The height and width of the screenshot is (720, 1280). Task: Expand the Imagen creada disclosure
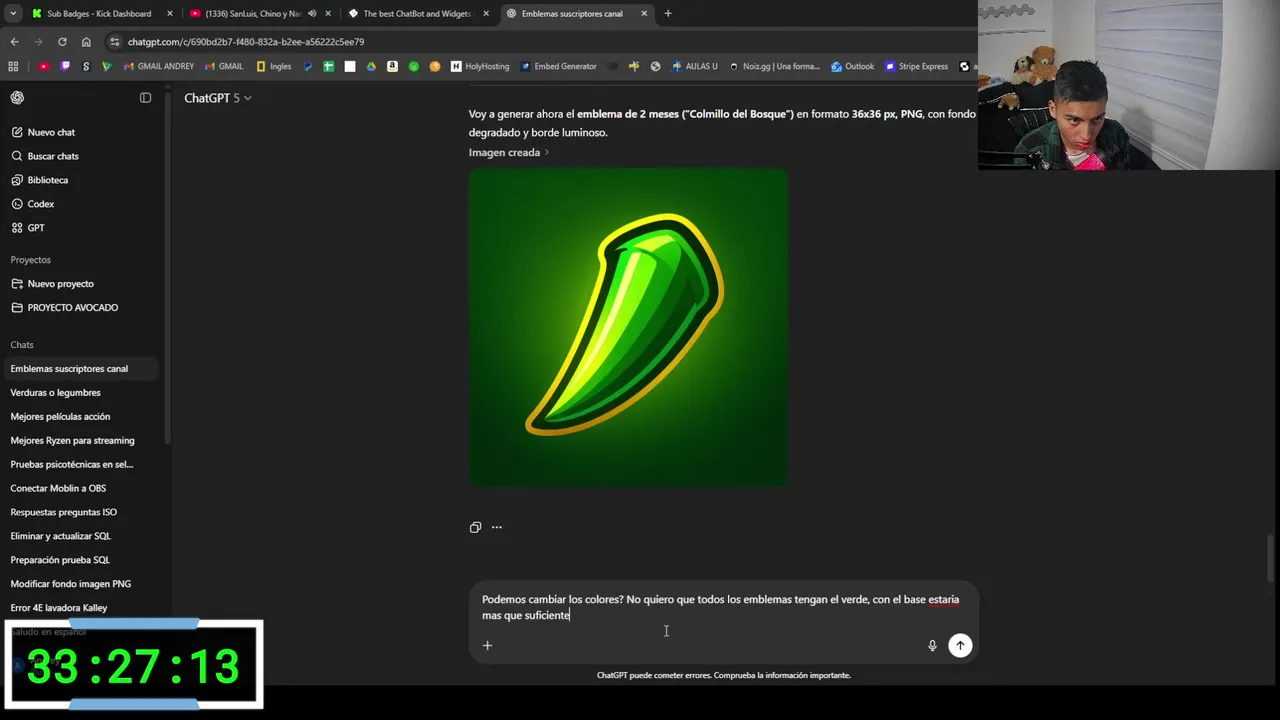coord(509,153)
